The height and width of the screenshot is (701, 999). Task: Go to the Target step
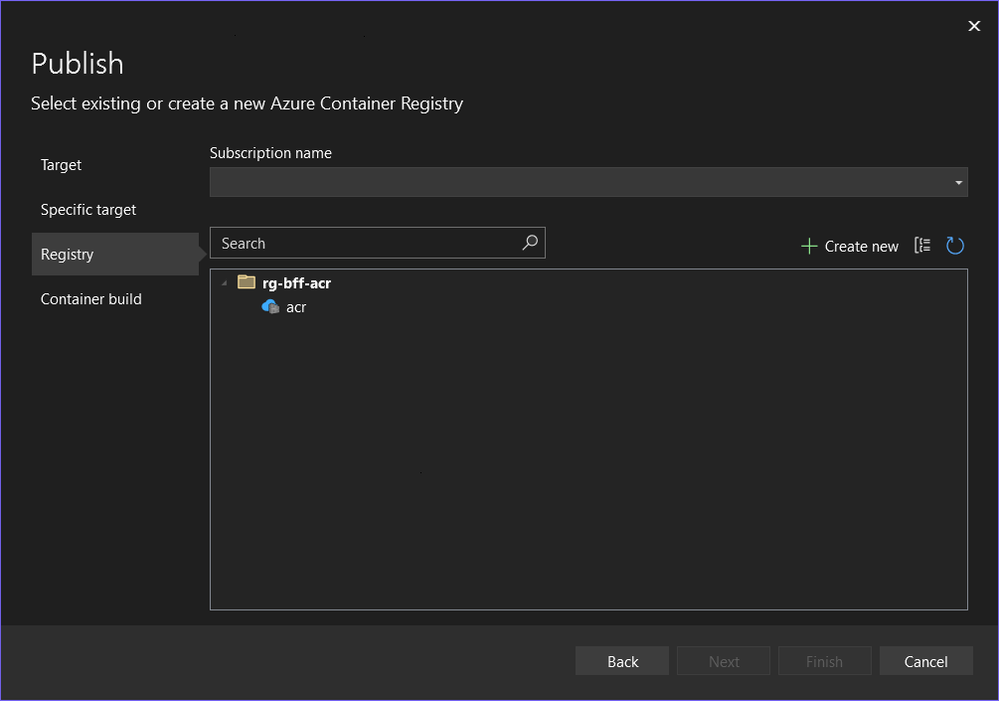pyautogui.click(x=61, y=165)
